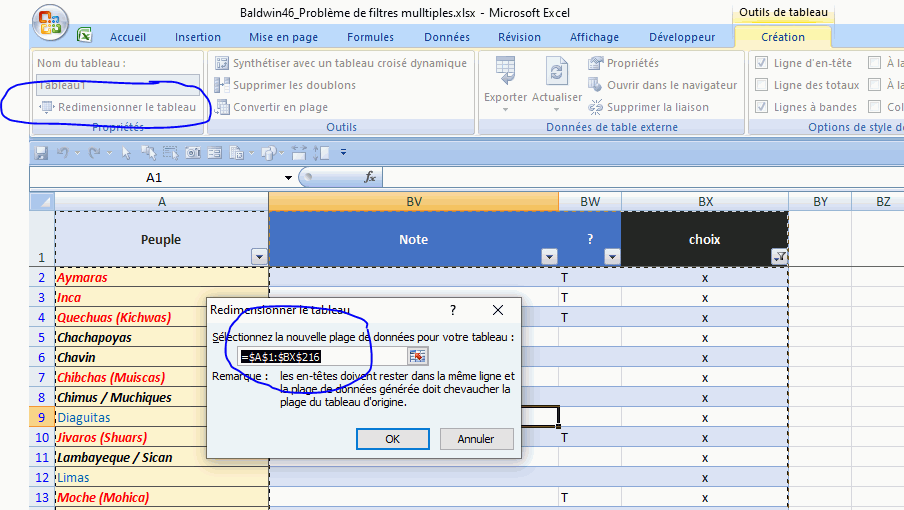The height and width of the screenshot is (510, 904).
Task: Click the Undo arrow icon
Action: (62, 153)
